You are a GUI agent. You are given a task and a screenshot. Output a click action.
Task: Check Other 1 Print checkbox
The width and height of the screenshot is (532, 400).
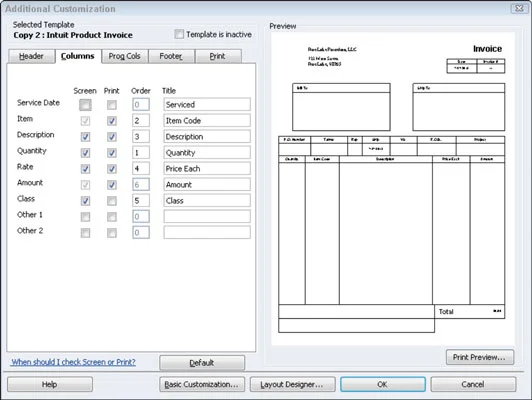click(x=112, y=217)
